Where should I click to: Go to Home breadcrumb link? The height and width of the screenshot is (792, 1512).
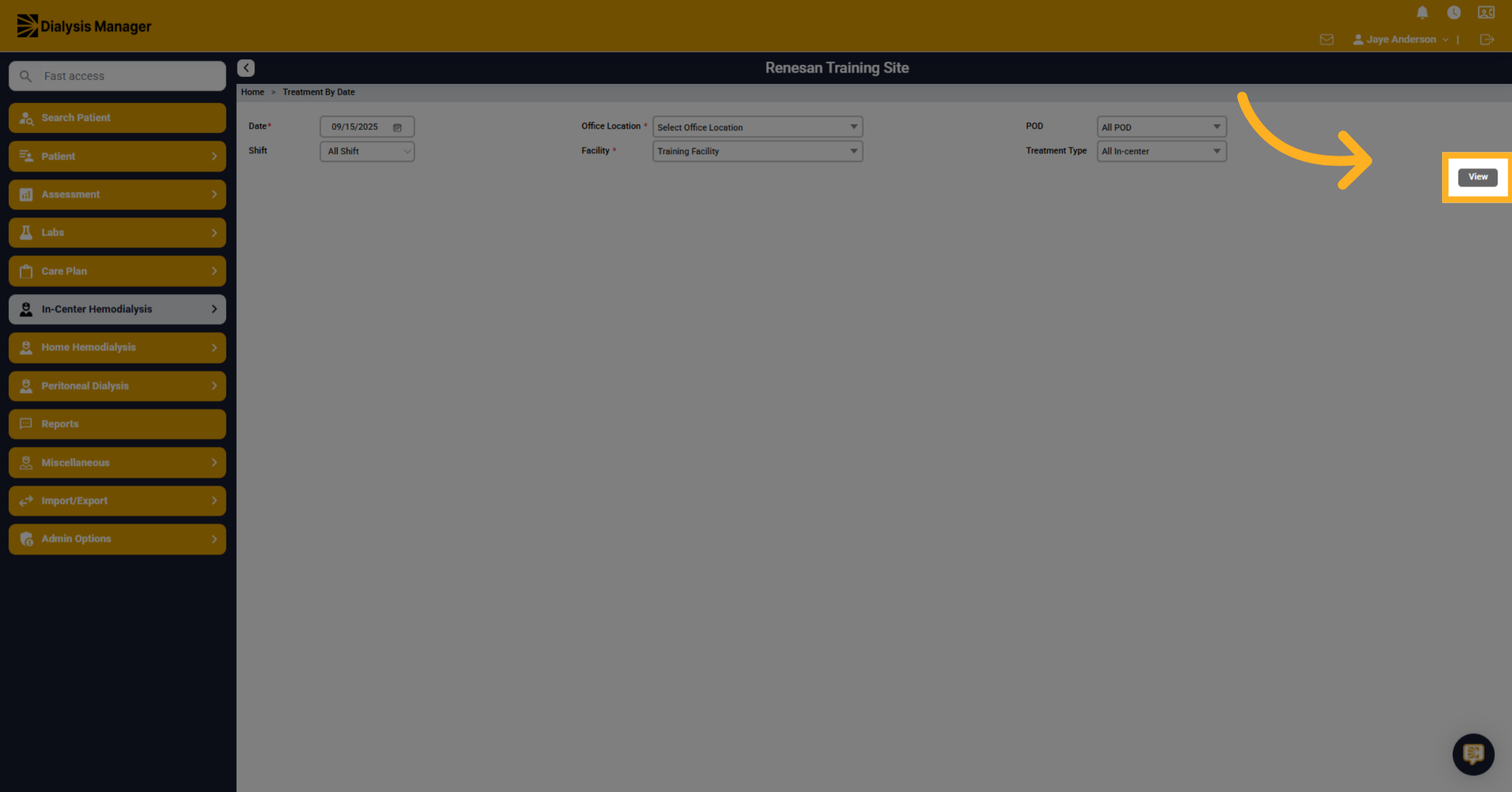point(253,92)
